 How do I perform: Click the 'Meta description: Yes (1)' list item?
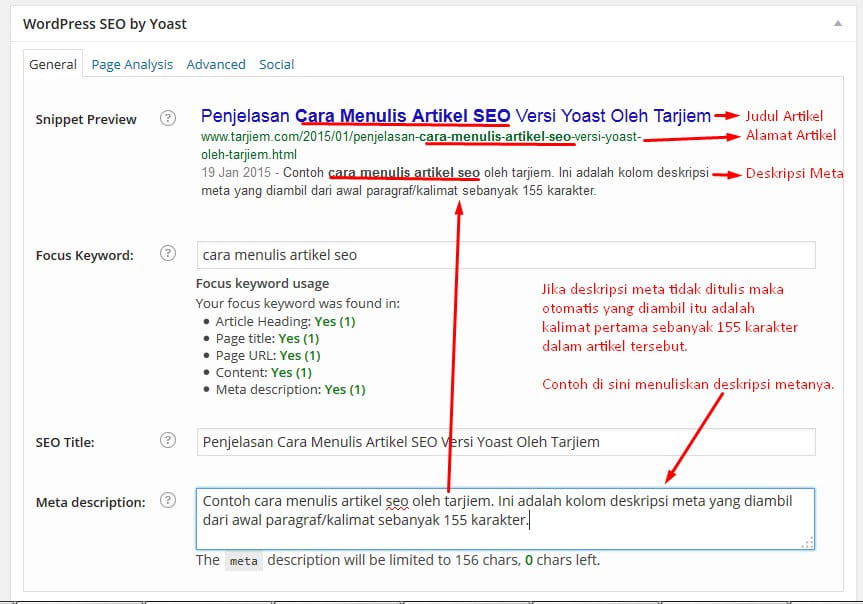point(290,389)
